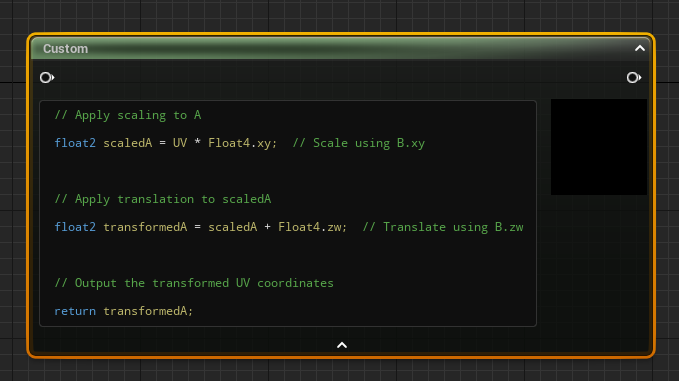This screenshot has height=381, width=679.
Task: Click the 'transformedA' variable in its float2 declaration
Action: (x=145, y=227)
